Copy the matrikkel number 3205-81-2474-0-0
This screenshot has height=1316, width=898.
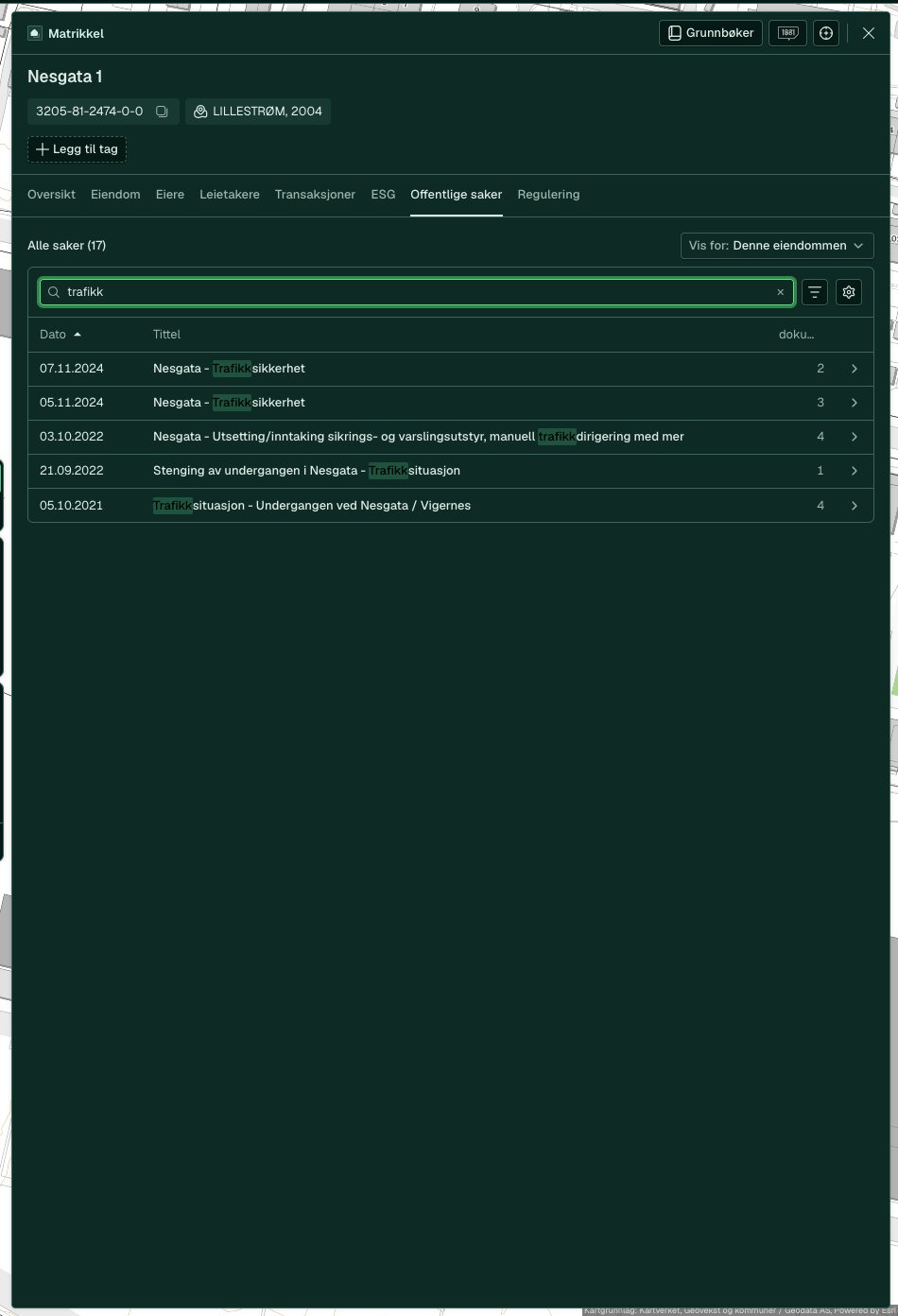162,112
